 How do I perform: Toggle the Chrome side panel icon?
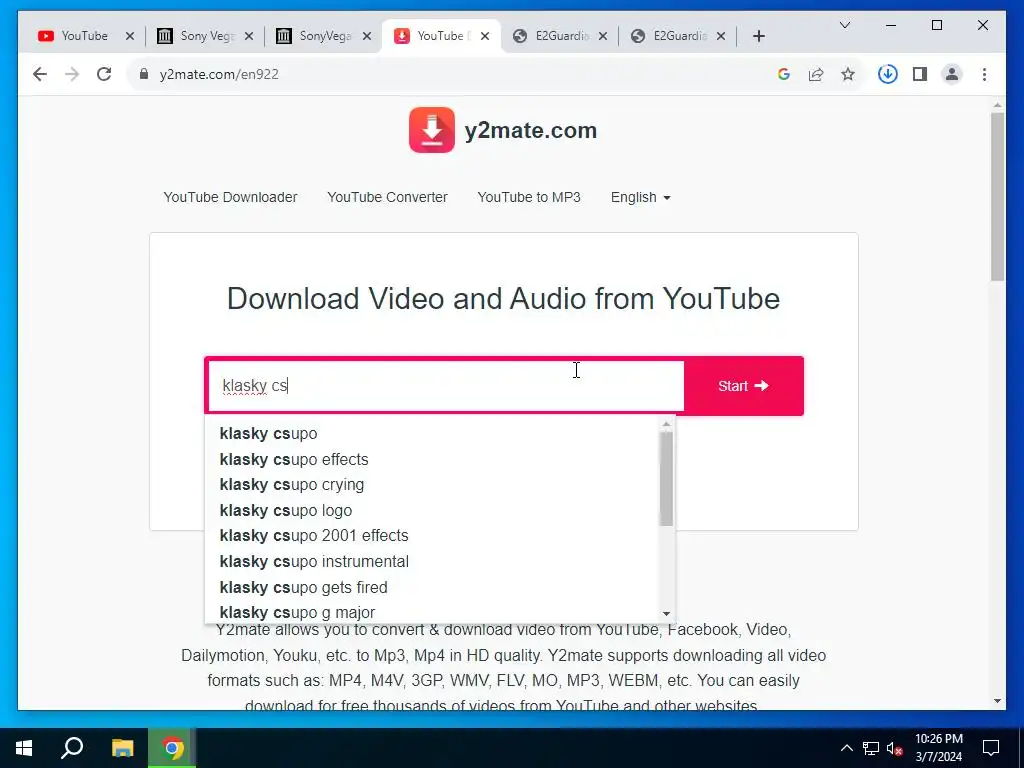coord(920,74)
